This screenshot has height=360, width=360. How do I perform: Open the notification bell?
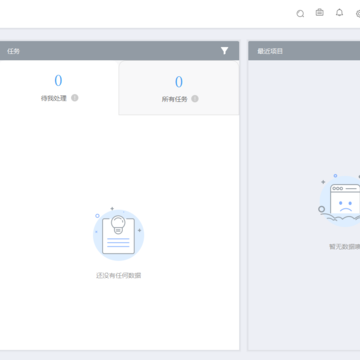click(x=339, y=13)
